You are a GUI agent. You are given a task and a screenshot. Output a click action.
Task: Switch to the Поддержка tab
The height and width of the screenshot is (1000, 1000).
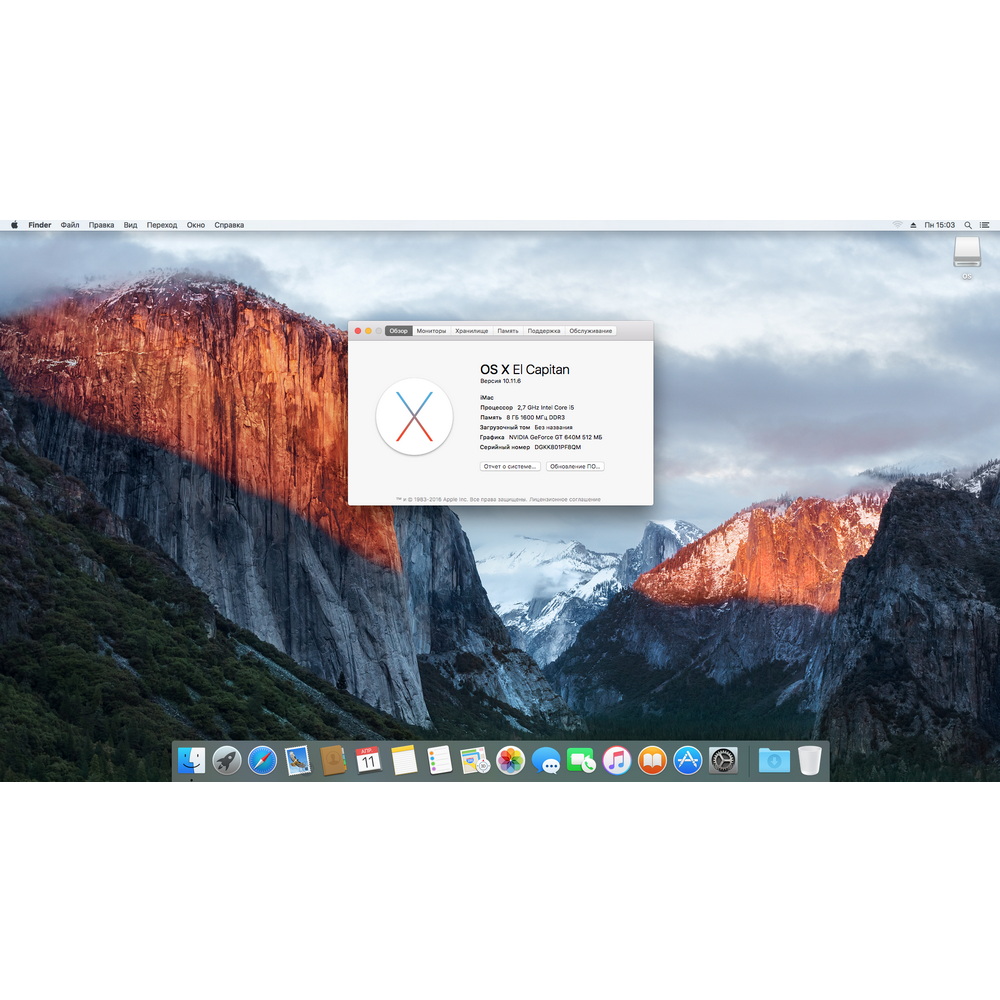coord(544,331)
